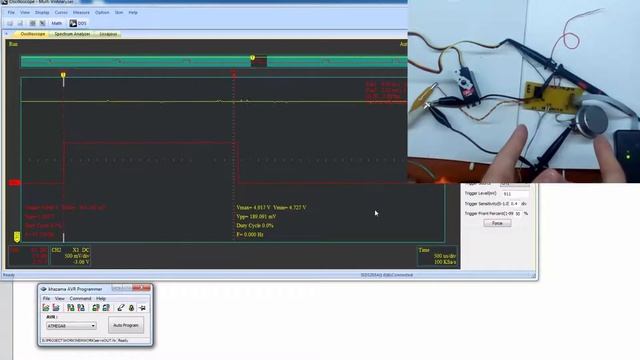This screenshot has width=640, height=360.
Task: Click the yellow CH2 level marker at bottom-left
Action: tap(17, 236)
